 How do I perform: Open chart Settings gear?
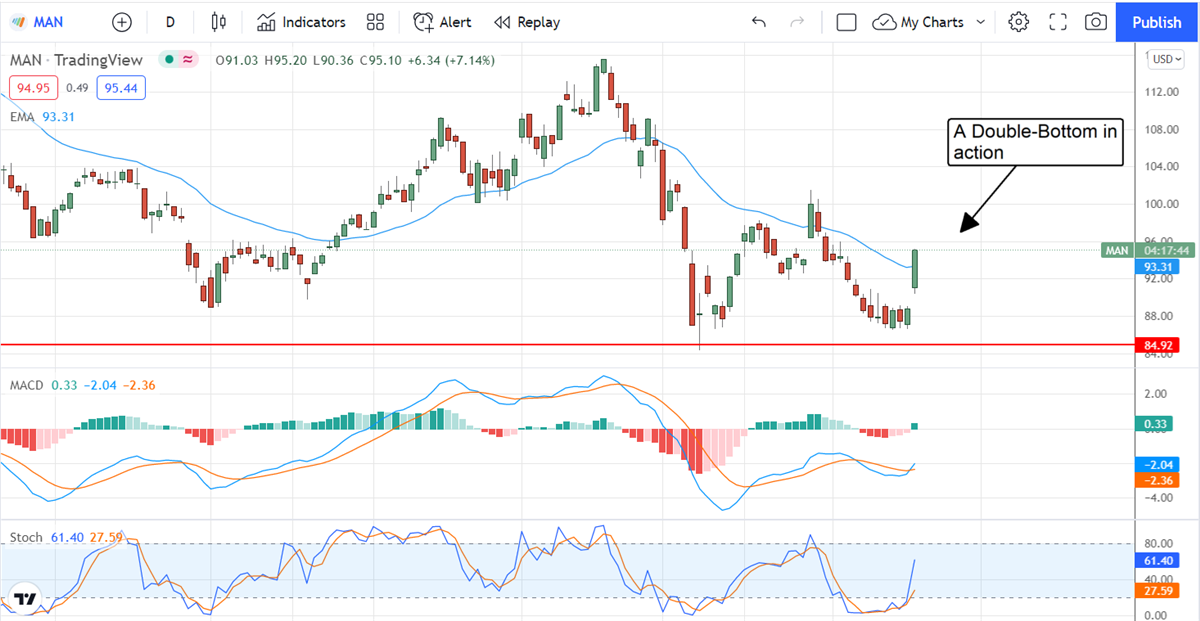coord(1018,22)
